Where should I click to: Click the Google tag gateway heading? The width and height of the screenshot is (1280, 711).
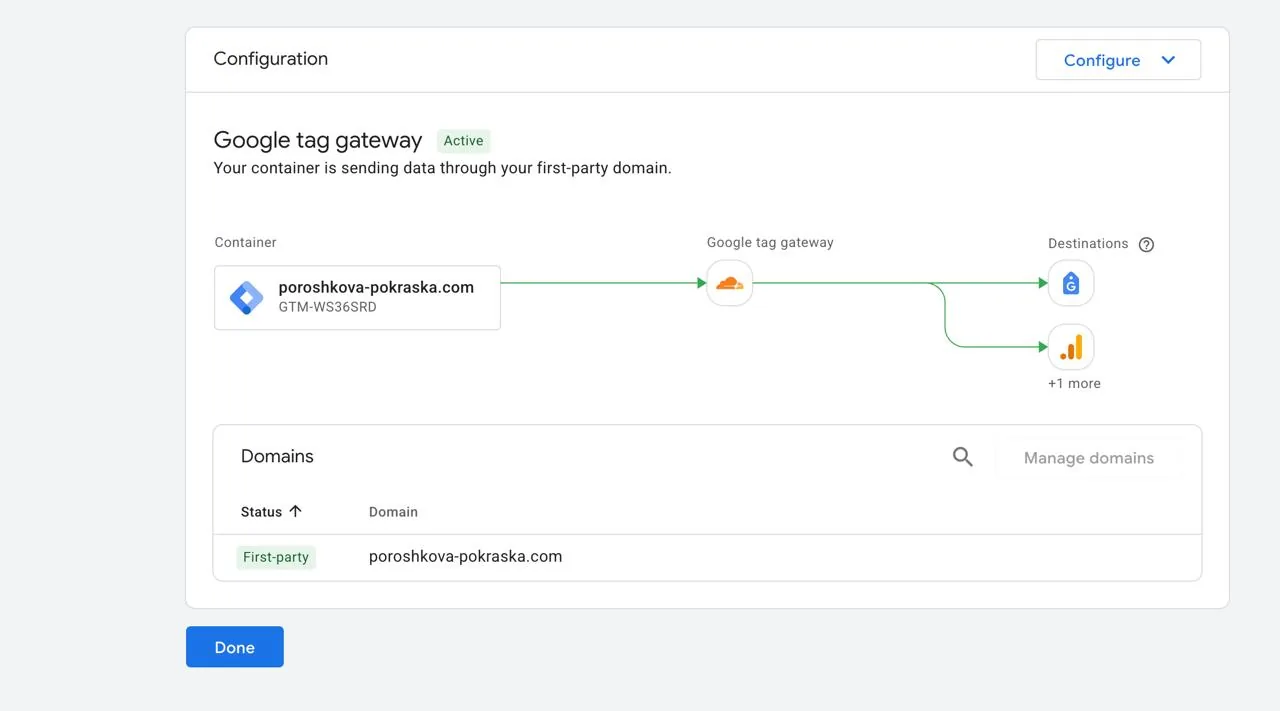(x=318, y=140)
